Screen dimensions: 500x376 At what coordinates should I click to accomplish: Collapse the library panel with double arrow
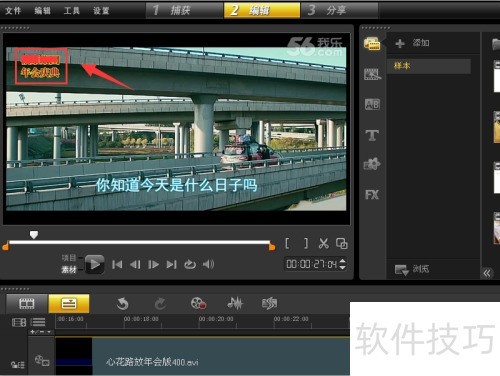tap(487, 273)
